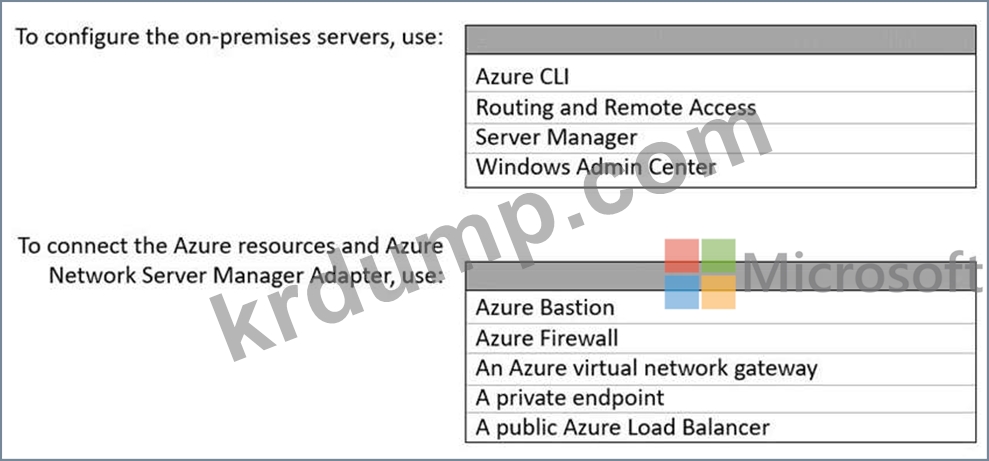
Task: Click 'Network Server Manager Adapter, use:' label line
Action: click(246, 273)
